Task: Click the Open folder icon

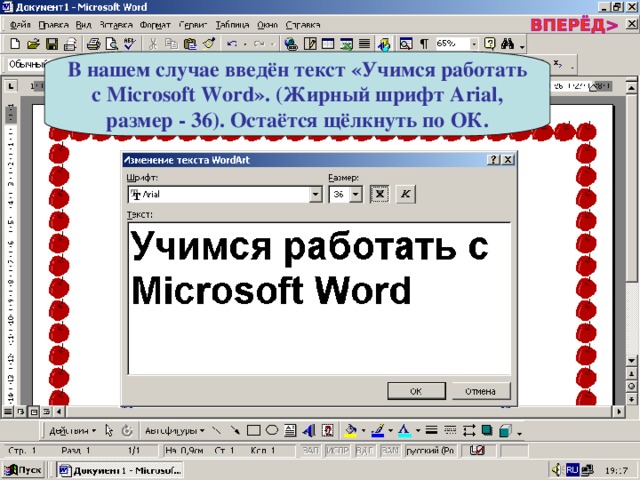Action: tap(33, 44)
